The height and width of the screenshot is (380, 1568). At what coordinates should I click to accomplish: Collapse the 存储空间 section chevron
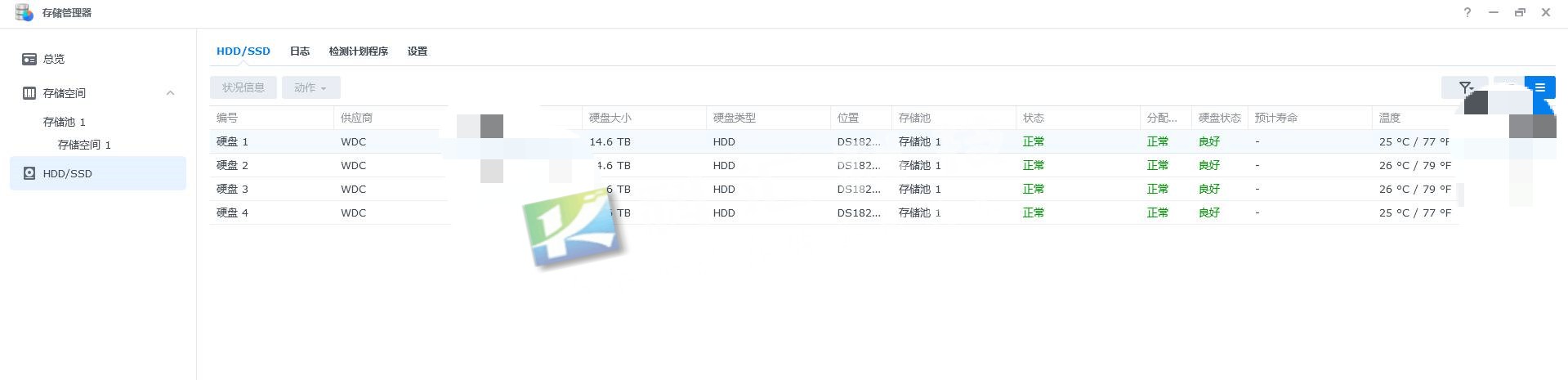(170, 93)
